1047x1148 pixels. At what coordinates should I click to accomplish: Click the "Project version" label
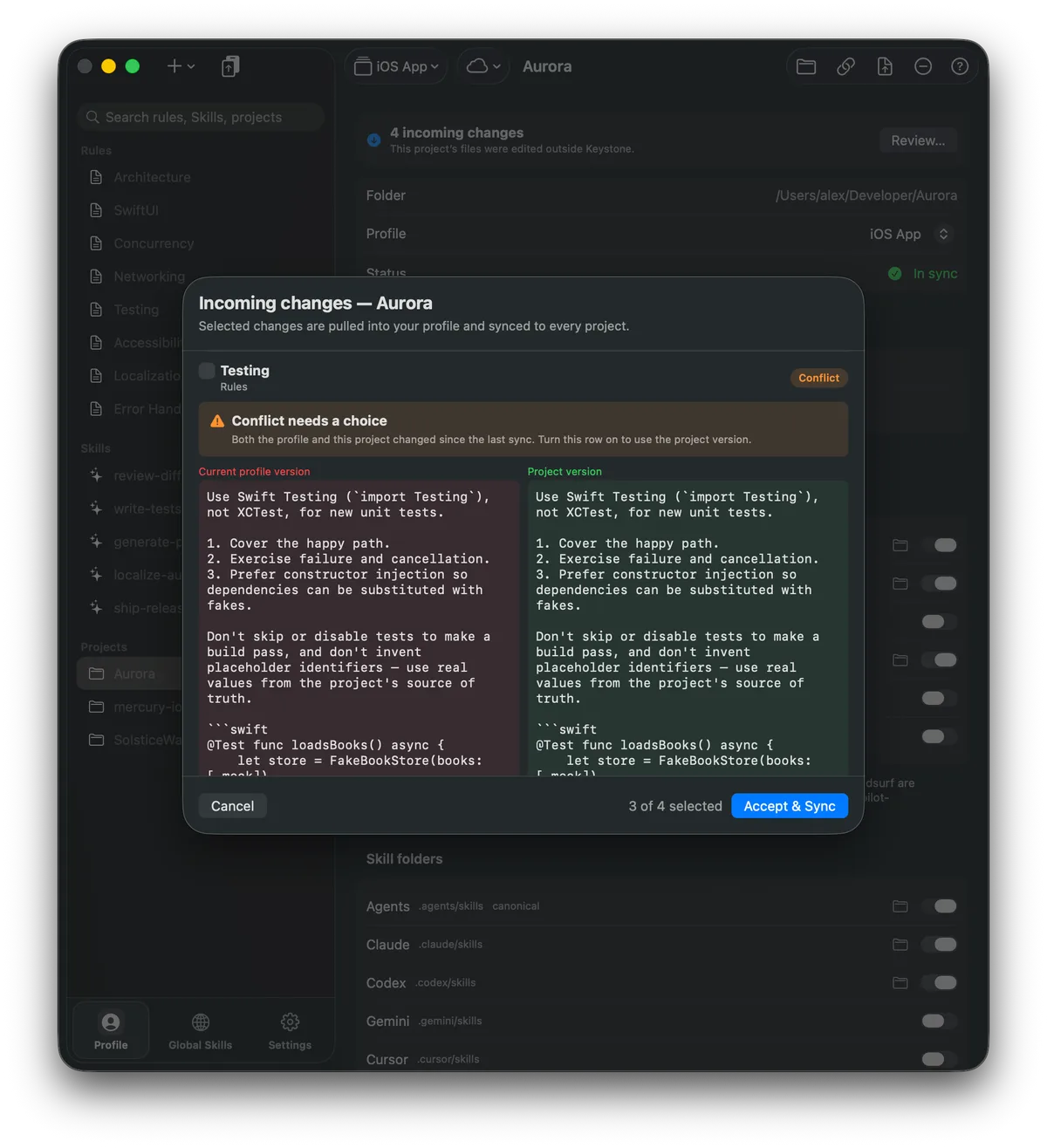[x=565, y=472]
